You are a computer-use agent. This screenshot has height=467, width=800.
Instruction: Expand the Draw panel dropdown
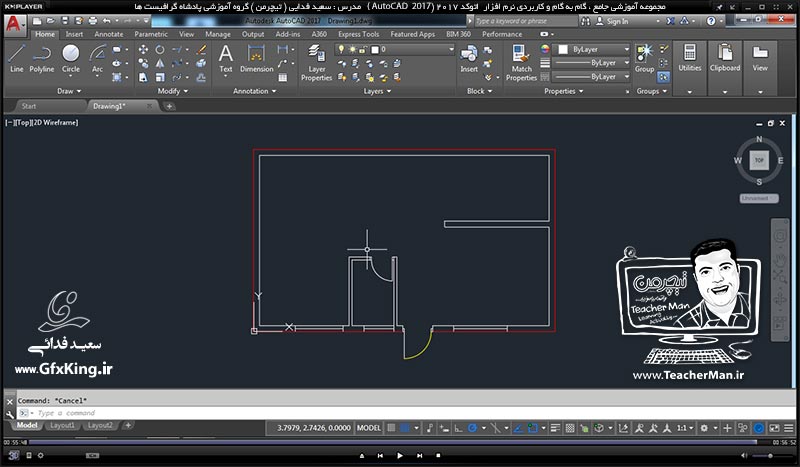click(x=69, y=91)
